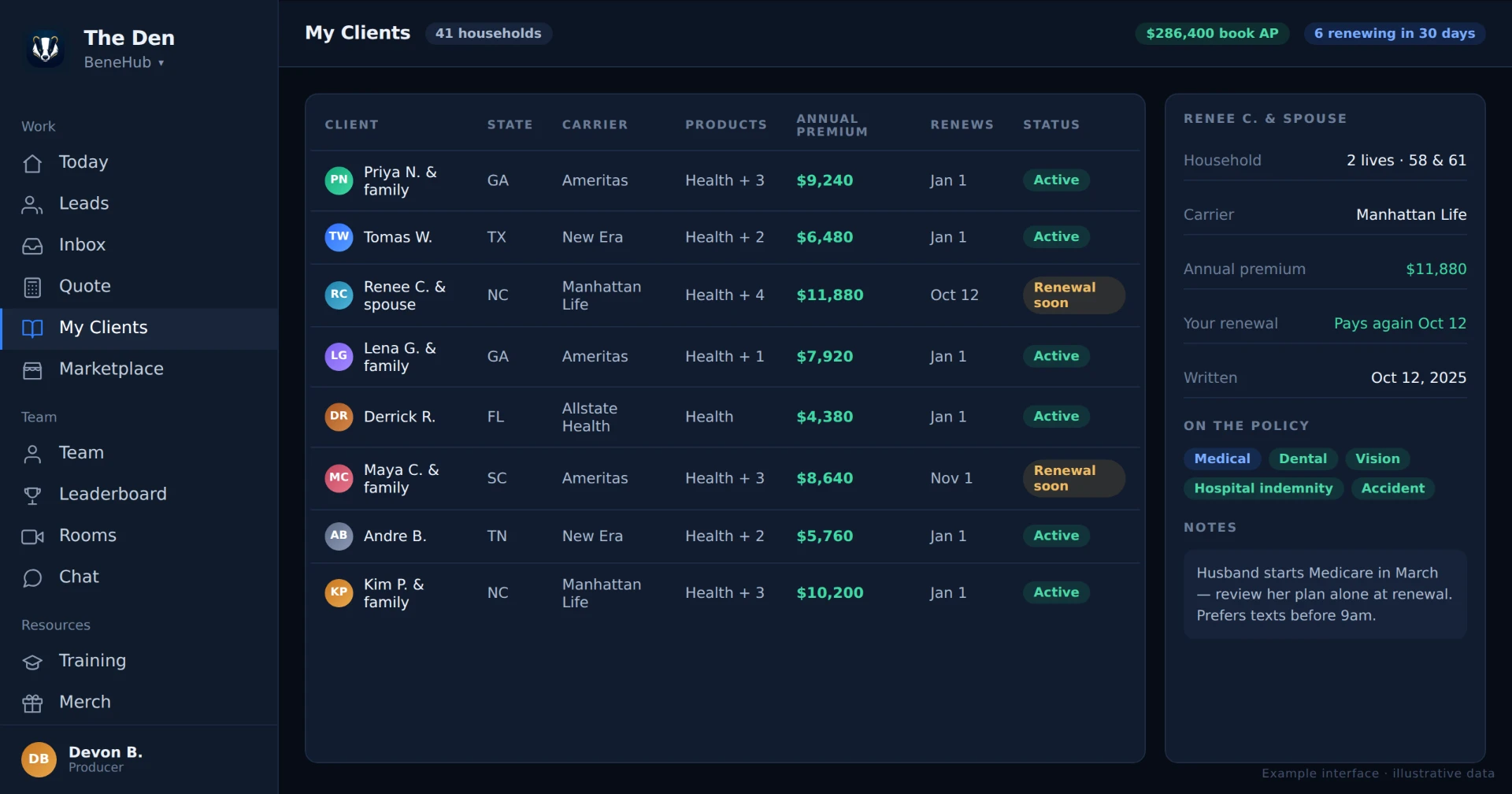The height and width of the screenshot is (794, 1512).
Task: Click the Leaderboard trophy icon
Action: (x=32, y=495)
